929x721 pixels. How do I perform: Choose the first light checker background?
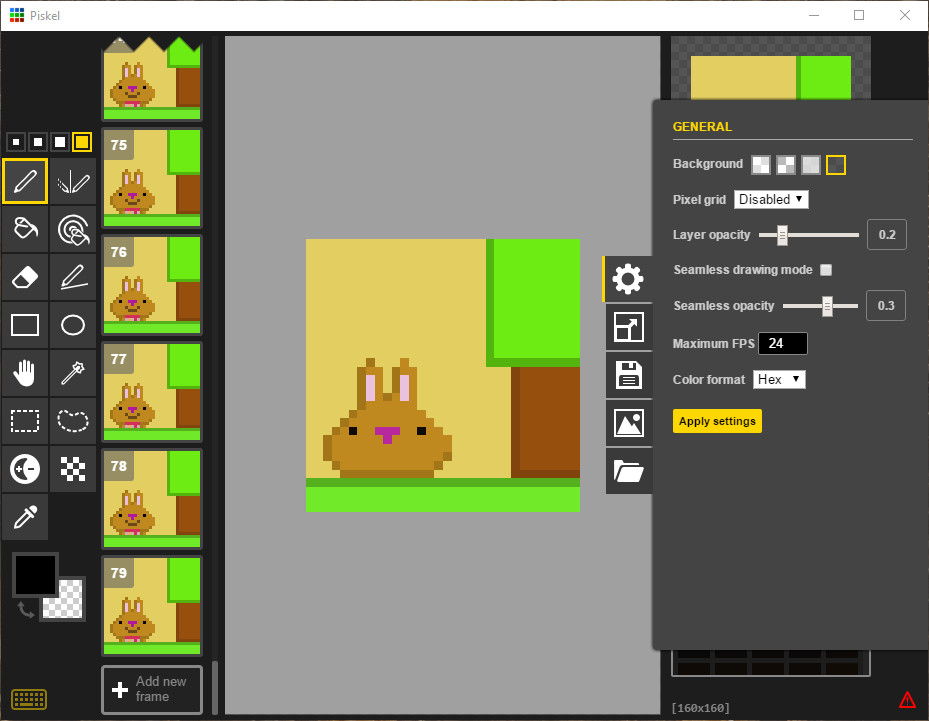(x=761, y=165)
